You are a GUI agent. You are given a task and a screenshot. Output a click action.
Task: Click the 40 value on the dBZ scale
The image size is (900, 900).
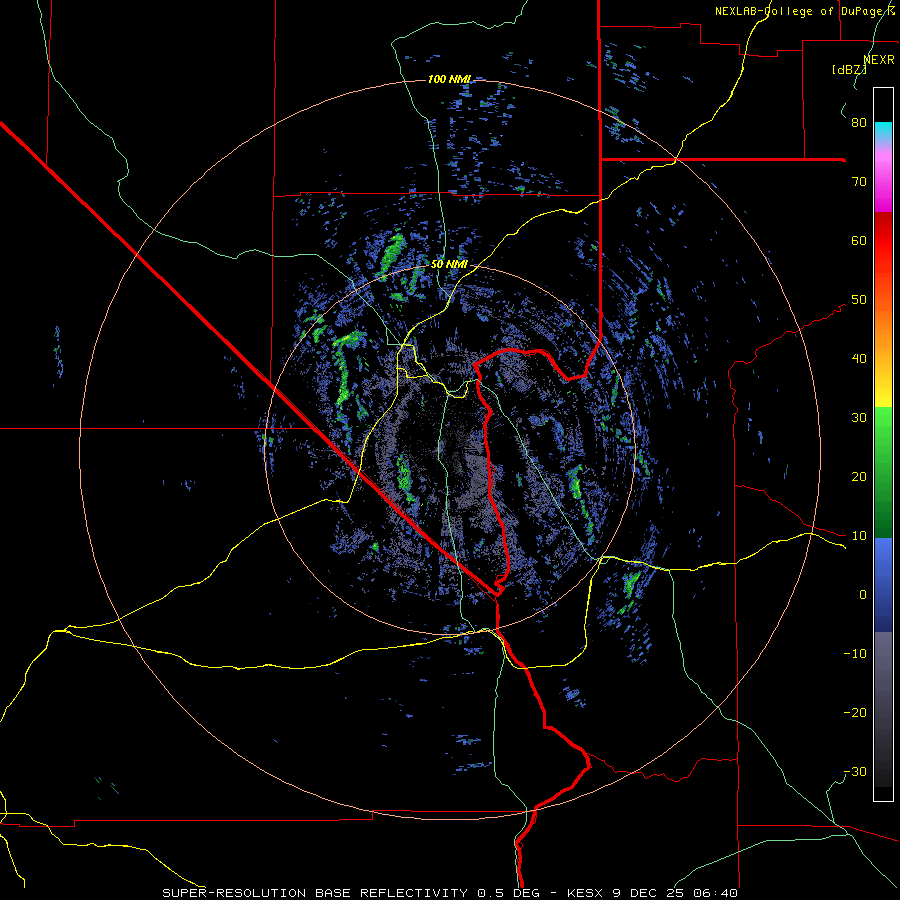[x=859, y=359]
